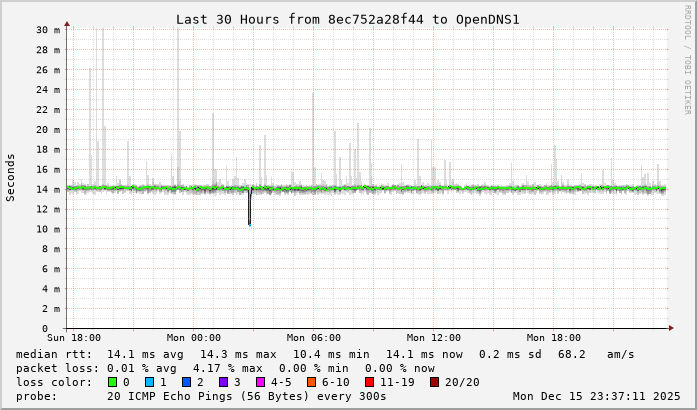Select the blue 2 loss color swatch
Image resolution: width=697 pixels, height=410 pixels.
(x=186, y=382)
